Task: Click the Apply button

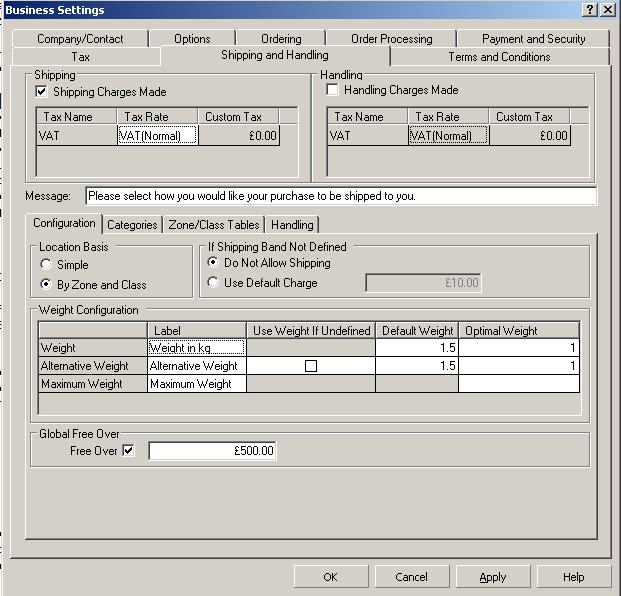Action: coord(492,577)
